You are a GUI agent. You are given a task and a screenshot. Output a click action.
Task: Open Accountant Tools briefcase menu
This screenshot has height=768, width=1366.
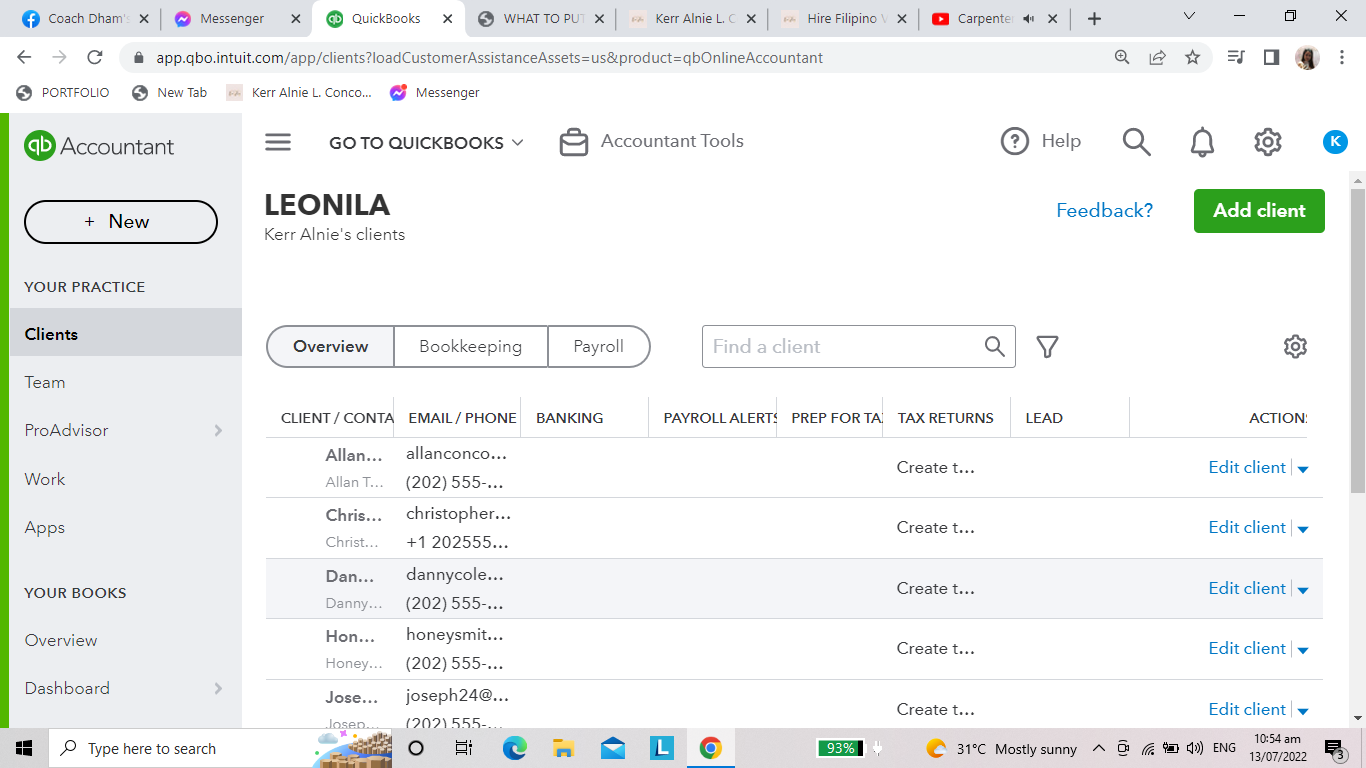point(651,142)
